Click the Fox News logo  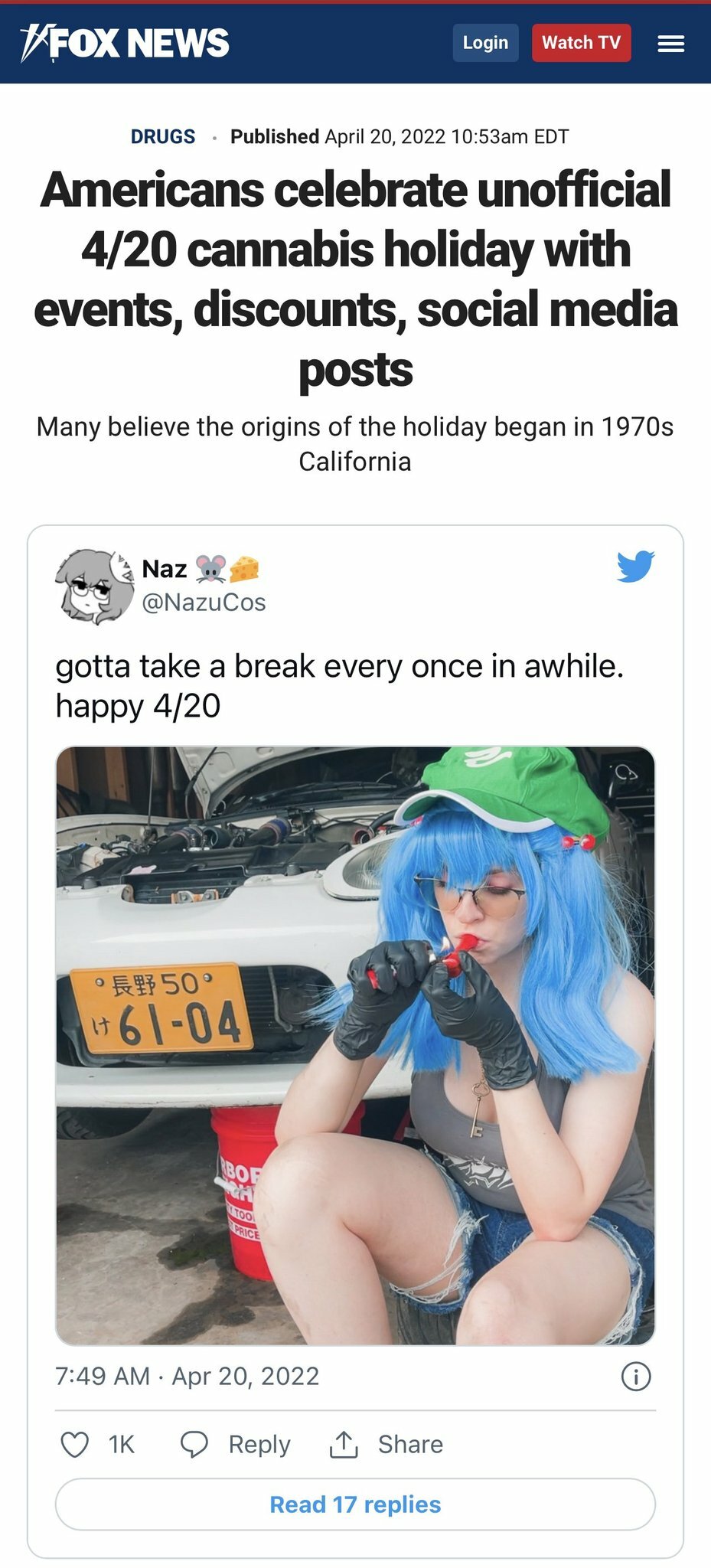[125, 43]
